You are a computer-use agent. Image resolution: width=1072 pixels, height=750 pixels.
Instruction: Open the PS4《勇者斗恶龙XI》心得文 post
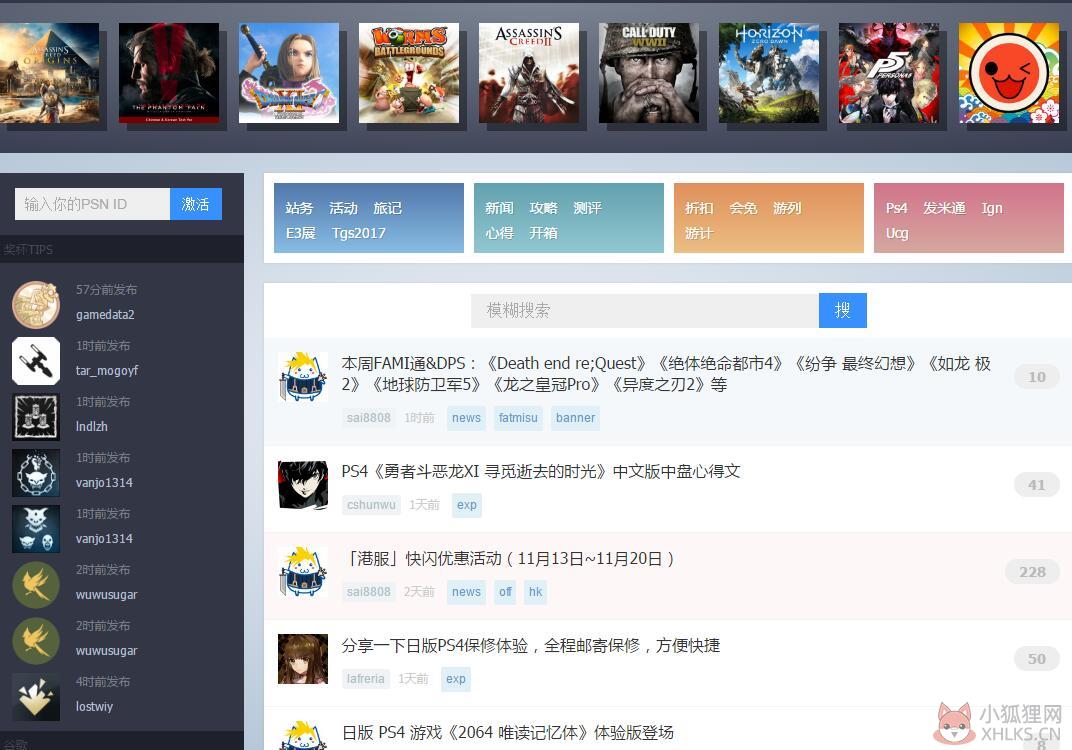click(541, 471)
